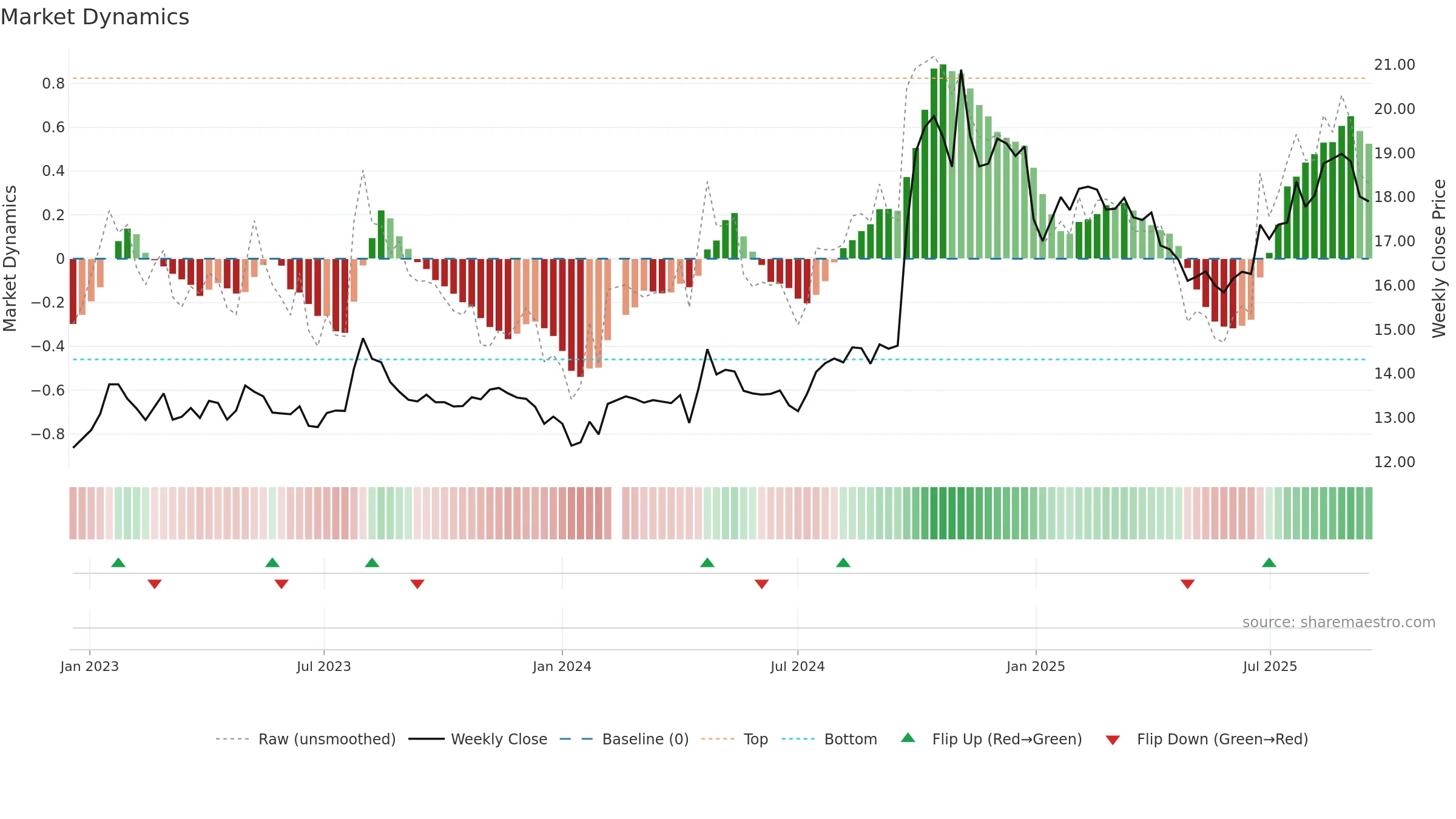Click the 'Baseline (0)' legend label
This screenshot has height=819, width=1456.
(x=645, y=740)
